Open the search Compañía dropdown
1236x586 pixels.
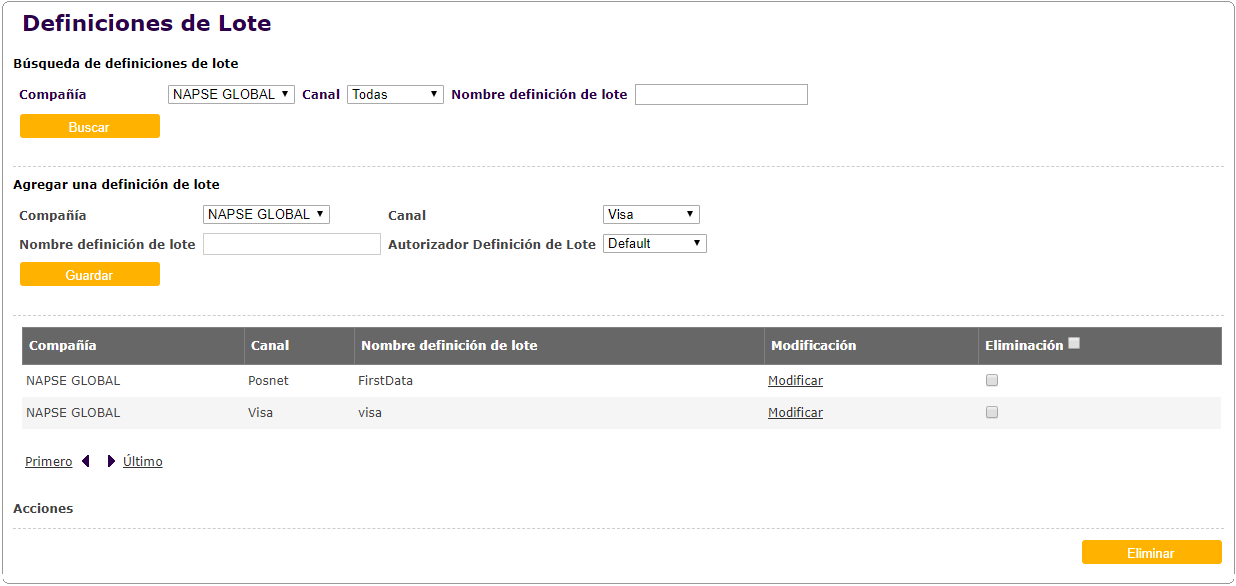point(231,94)
